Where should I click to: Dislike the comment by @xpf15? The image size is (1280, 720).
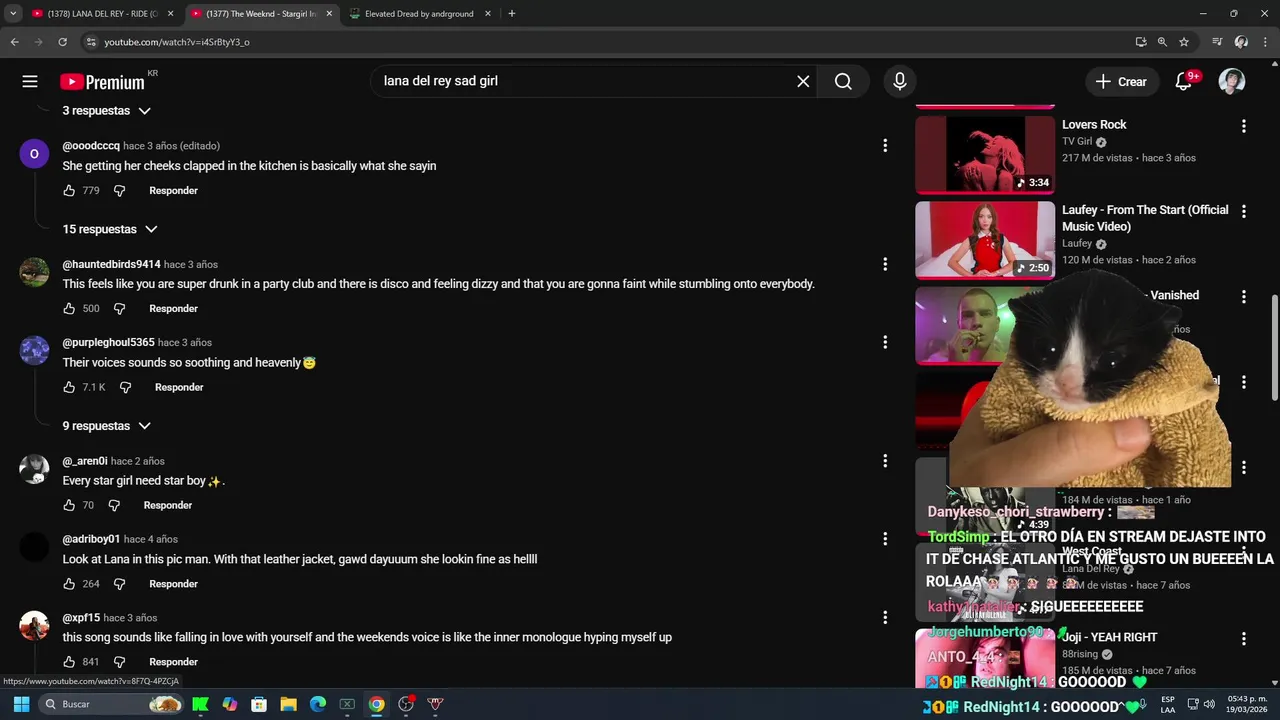point(119,662)
